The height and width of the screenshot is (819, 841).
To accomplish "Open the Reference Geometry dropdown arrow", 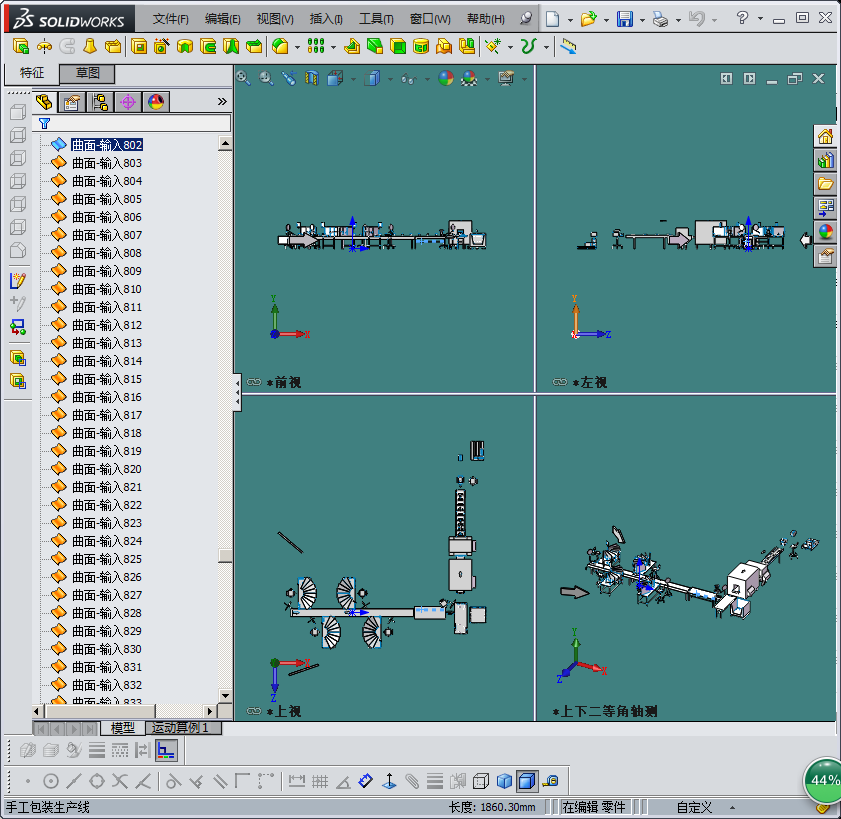I will pos(510,47).
